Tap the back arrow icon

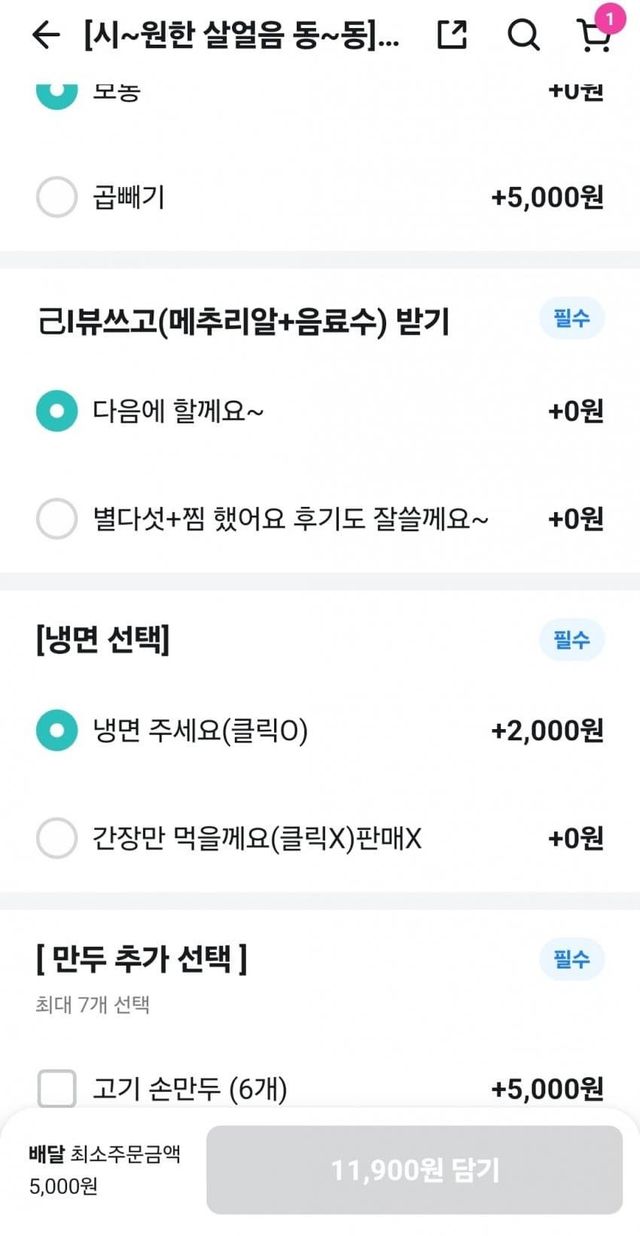tap(46, 35)
